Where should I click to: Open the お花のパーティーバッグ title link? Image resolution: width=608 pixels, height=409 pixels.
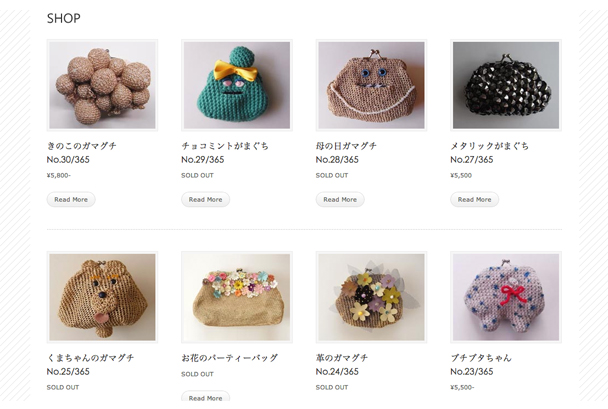click(x=230, y=358)
